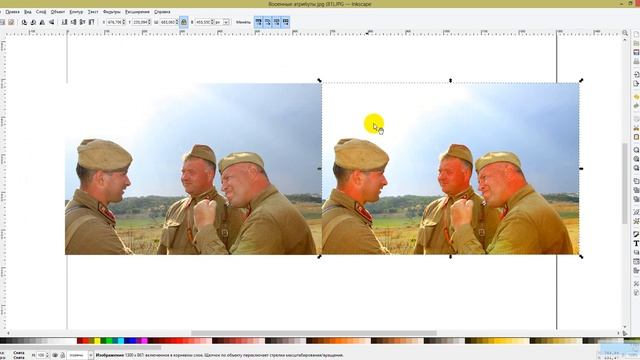Toggle move gradients with object
The width and height of the screenshot is (640, 360).
point(277,22)
